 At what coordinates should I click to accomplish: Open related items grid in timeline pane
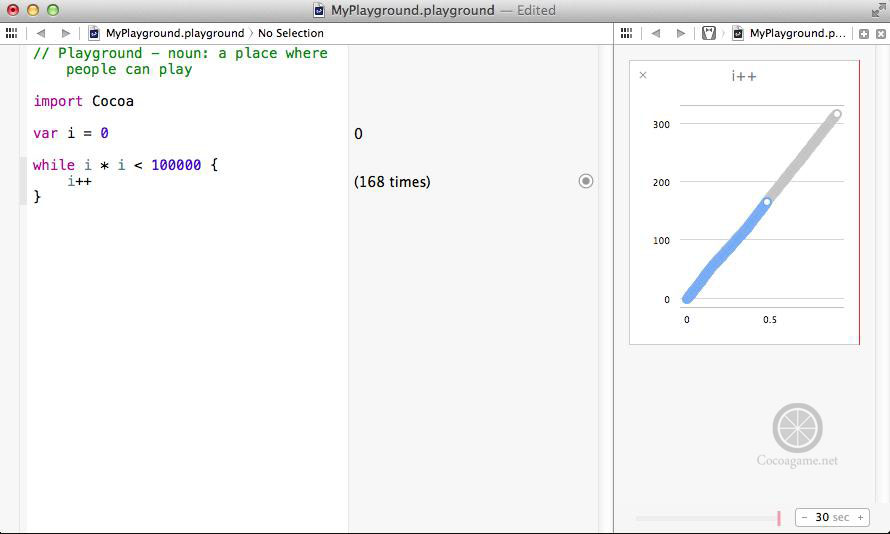[627, 33]
